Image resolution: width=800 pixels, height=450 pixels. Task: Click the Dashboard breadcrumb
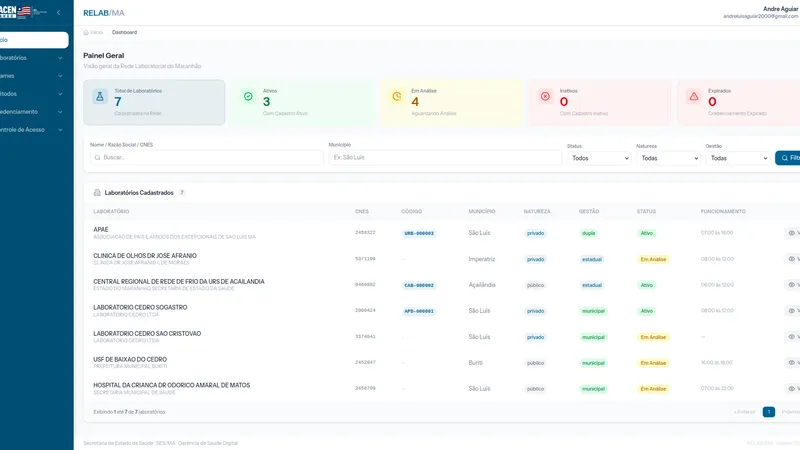(124, 32)
